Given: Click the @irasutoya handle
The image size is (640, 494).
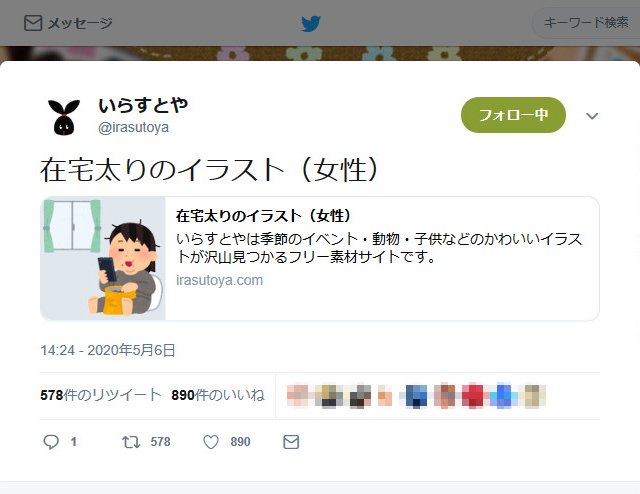Looking at the screenshot, I should 133,127.
